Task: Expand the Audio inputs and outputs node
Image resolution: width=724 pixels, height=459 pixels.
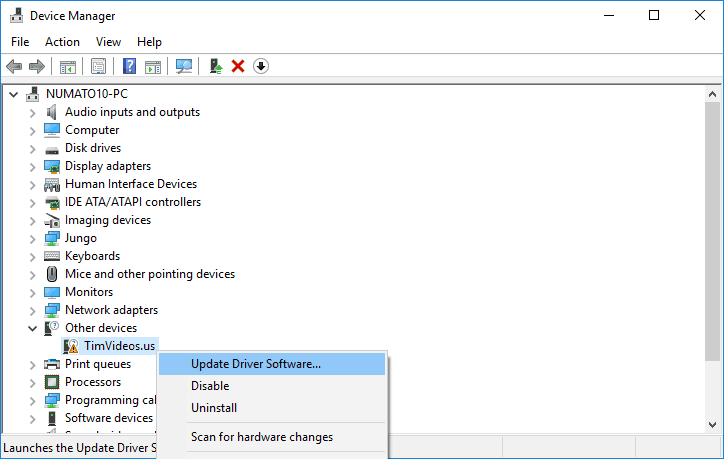Action: (32, 113)
